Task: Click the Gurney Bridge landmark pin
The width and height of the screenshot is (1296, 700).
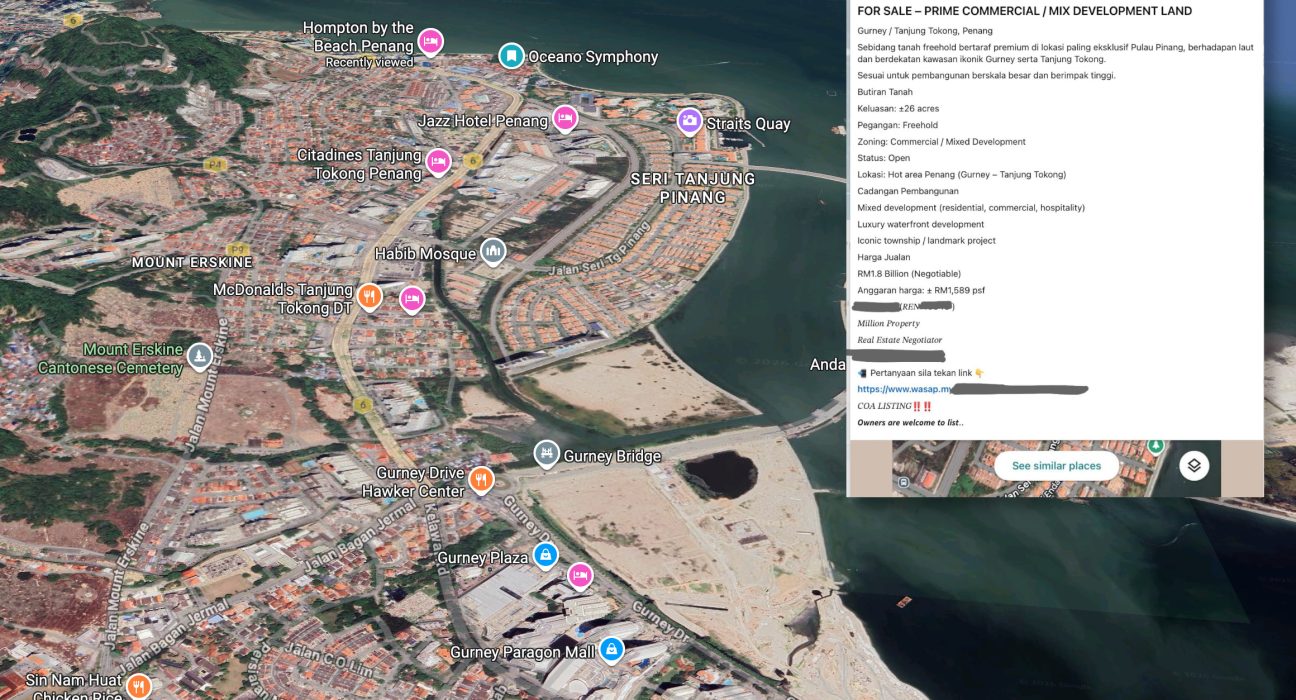Action: (x=545, y=455)
